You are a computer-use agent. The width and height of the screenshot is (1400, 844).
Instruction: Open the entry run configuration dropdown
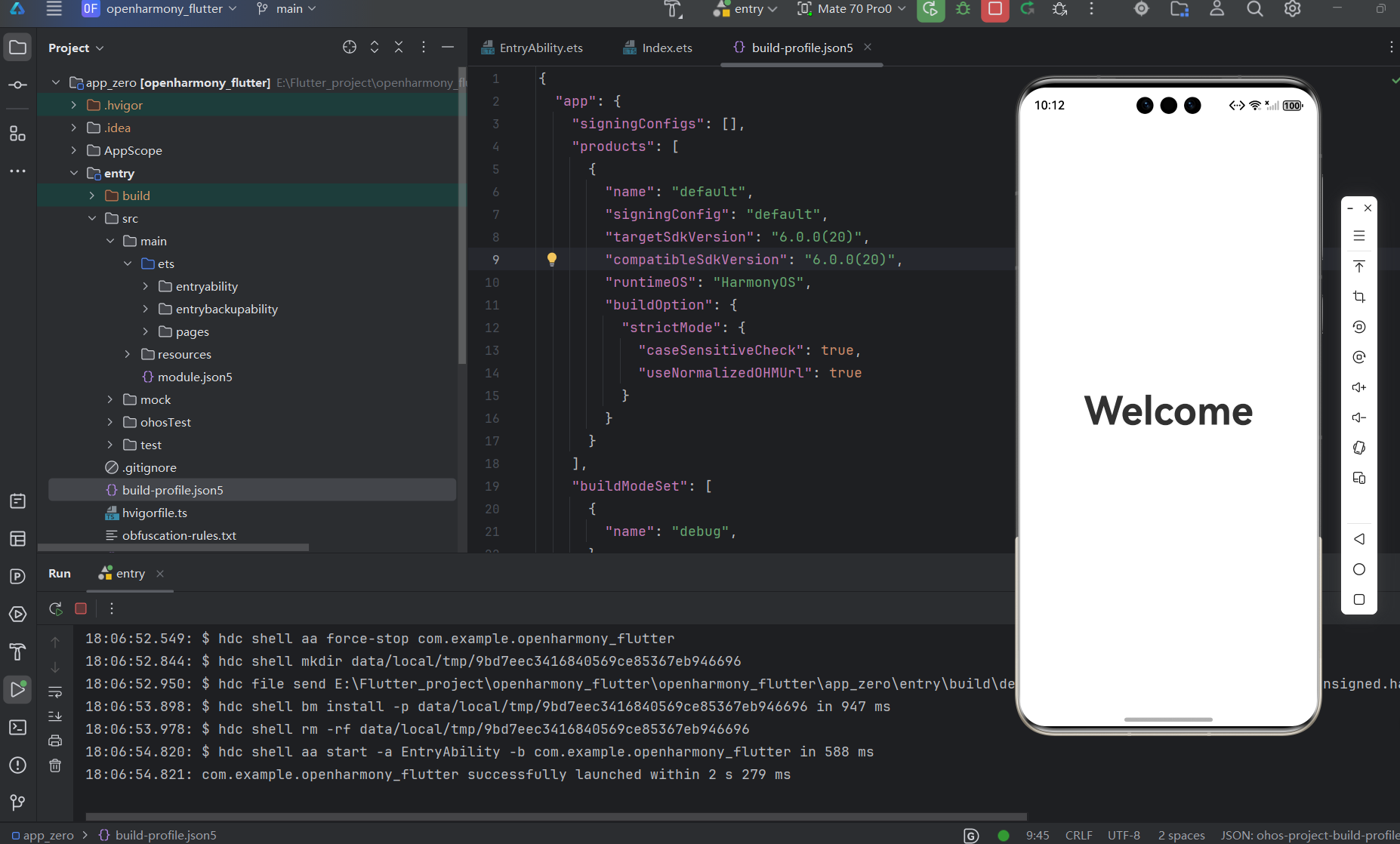745,9
